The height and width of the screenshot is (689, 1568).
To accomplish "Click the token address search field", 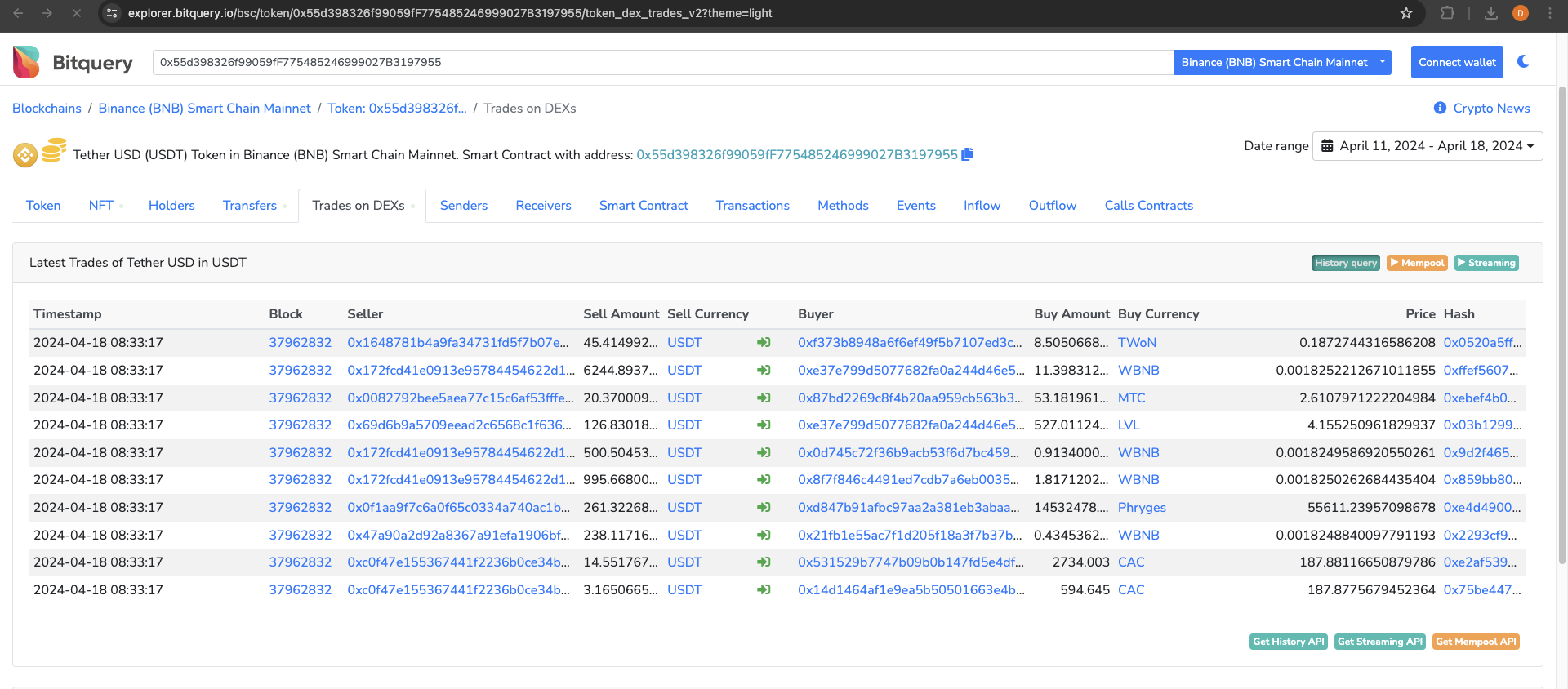I will point(663,62).
